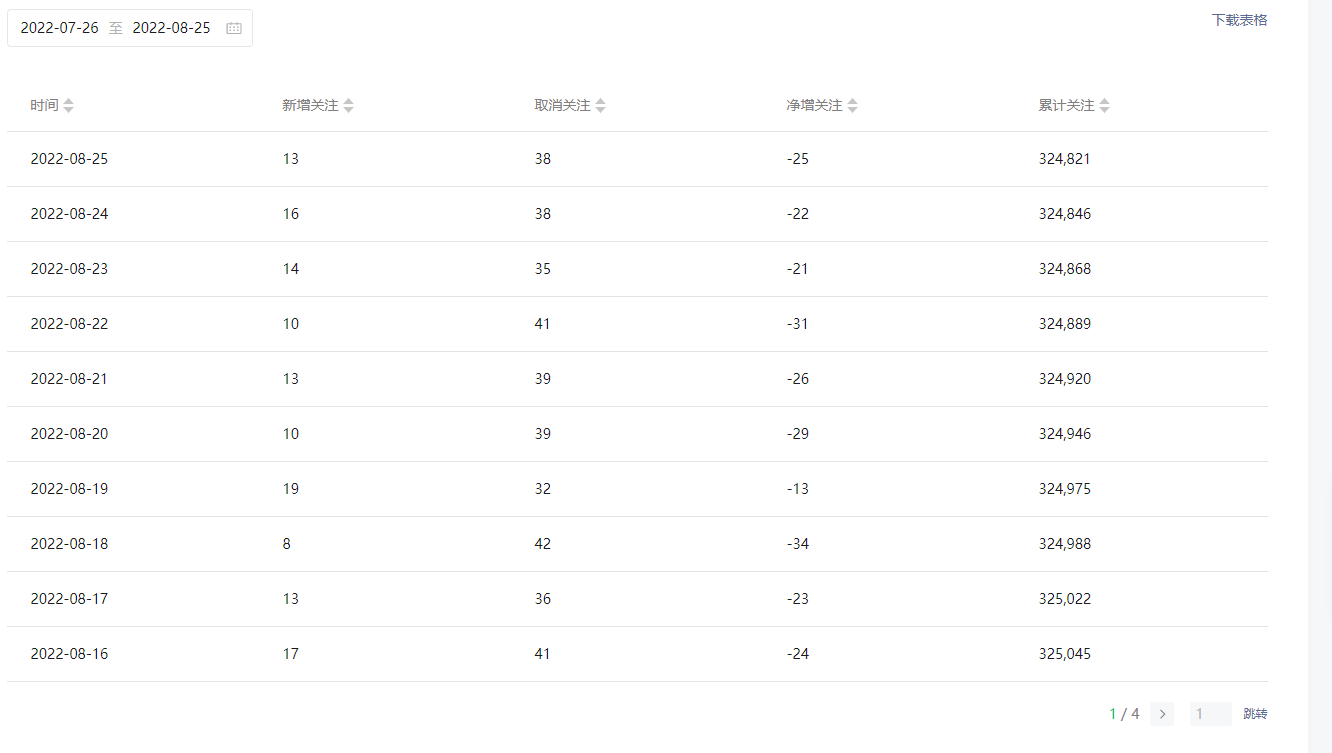Focus the page number input box

1211,714
